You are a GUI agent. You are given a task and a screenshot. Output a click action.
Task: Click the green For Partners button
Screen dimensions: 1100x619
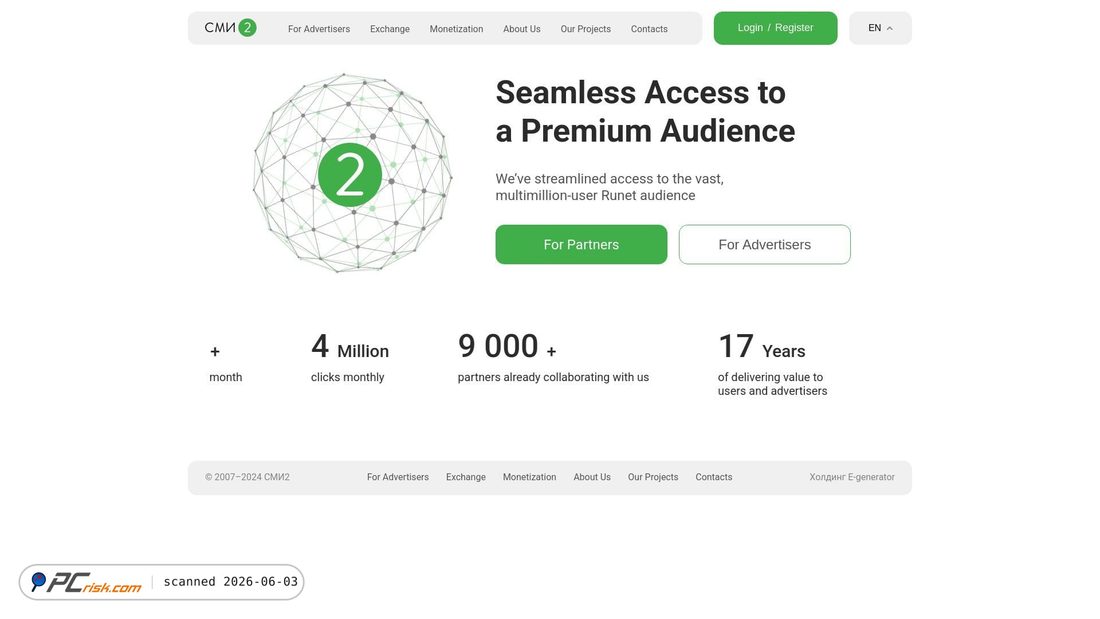point(581,244)
